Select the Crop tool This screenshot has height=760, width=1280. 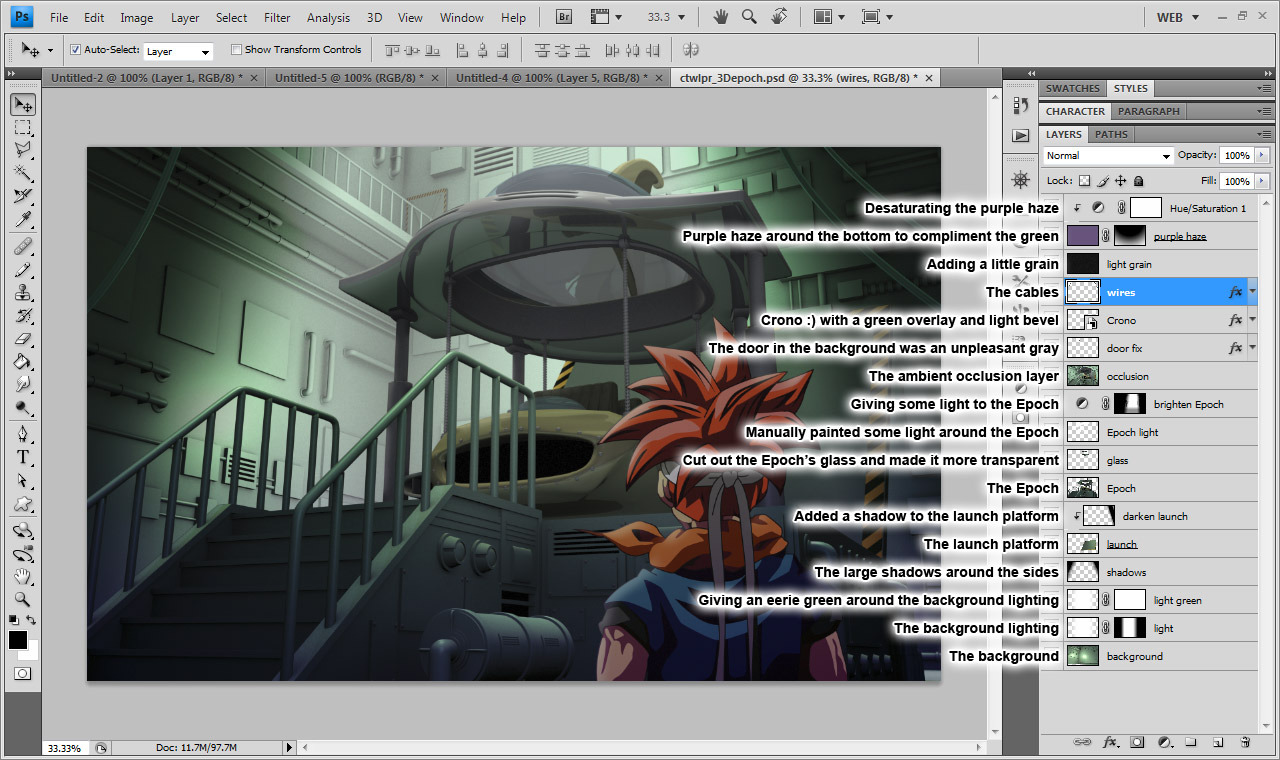click(x=23, y=196)
